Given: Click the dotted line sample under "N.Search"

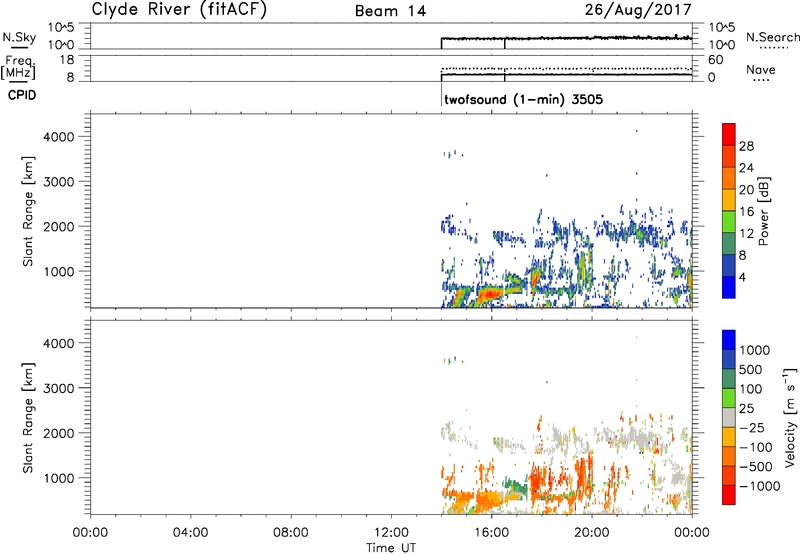Looking at the screenshot, I should 773,47.
